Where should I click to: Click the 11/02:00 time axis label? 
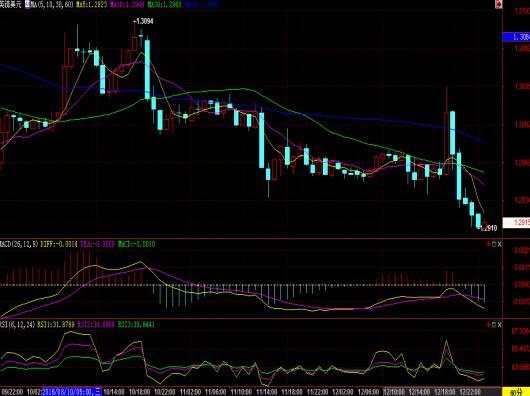(191, 392)
